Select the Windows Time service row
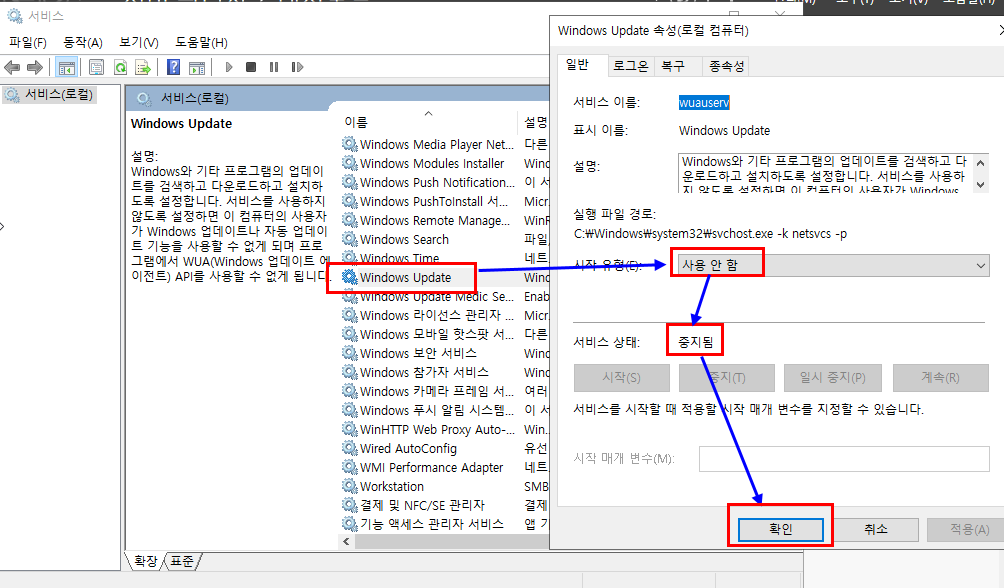 click(x=400, y=257)
